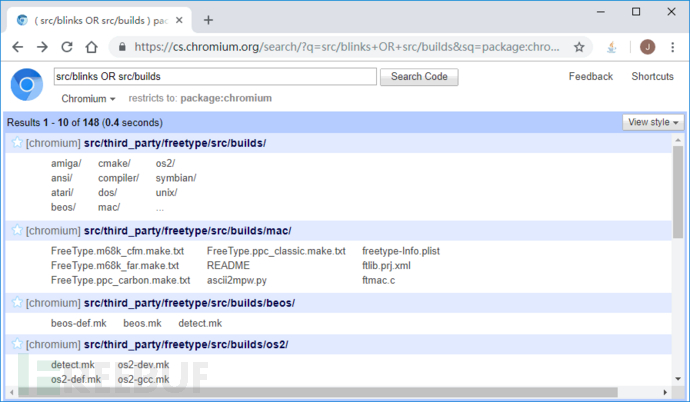Viewport: 690px width, 402px height.
Task: Open FreeType.ppc_carbon.make.txt file
Action: point(121,280)
